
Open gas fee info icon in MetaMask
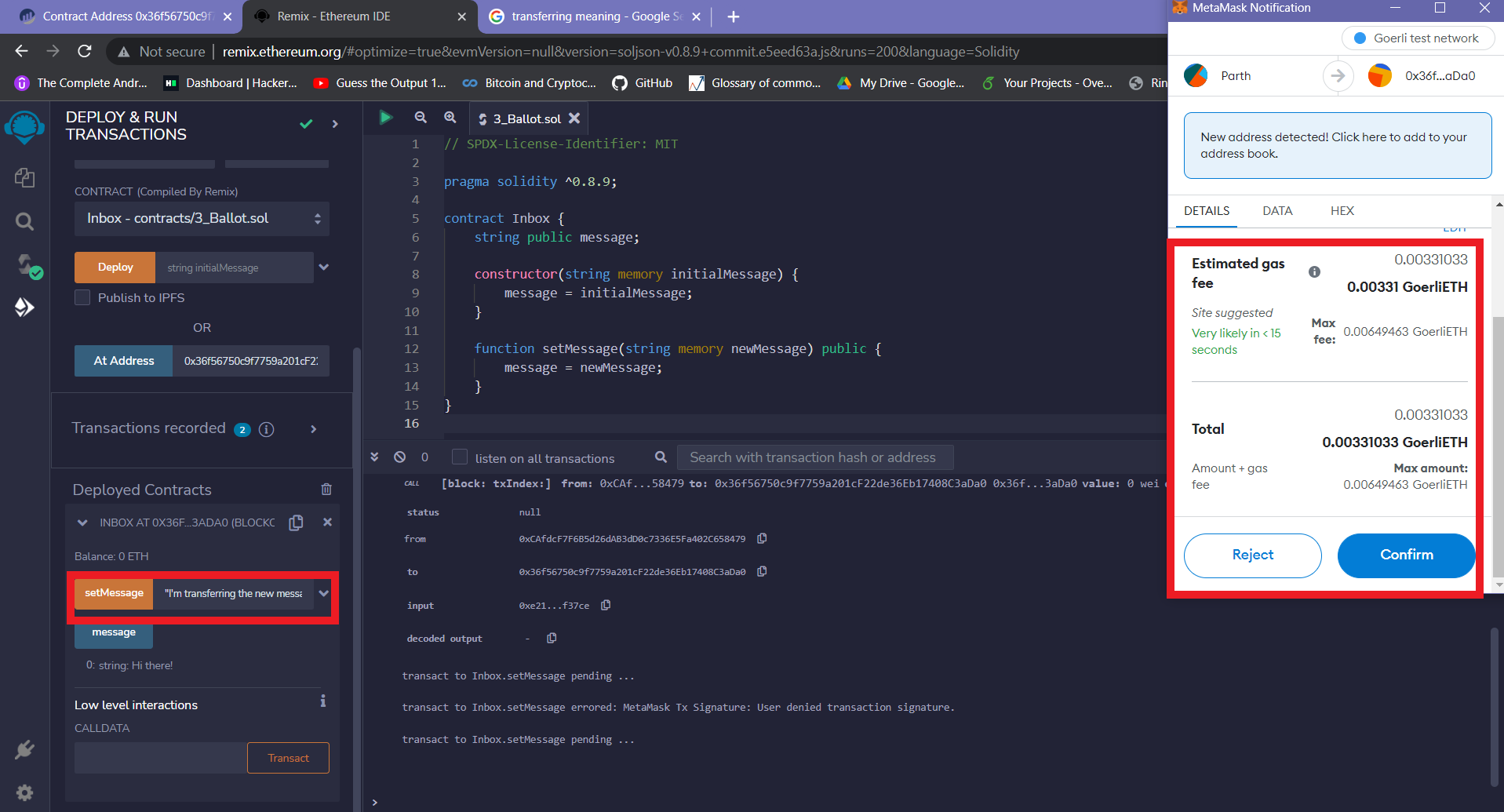pos(1314,271)
